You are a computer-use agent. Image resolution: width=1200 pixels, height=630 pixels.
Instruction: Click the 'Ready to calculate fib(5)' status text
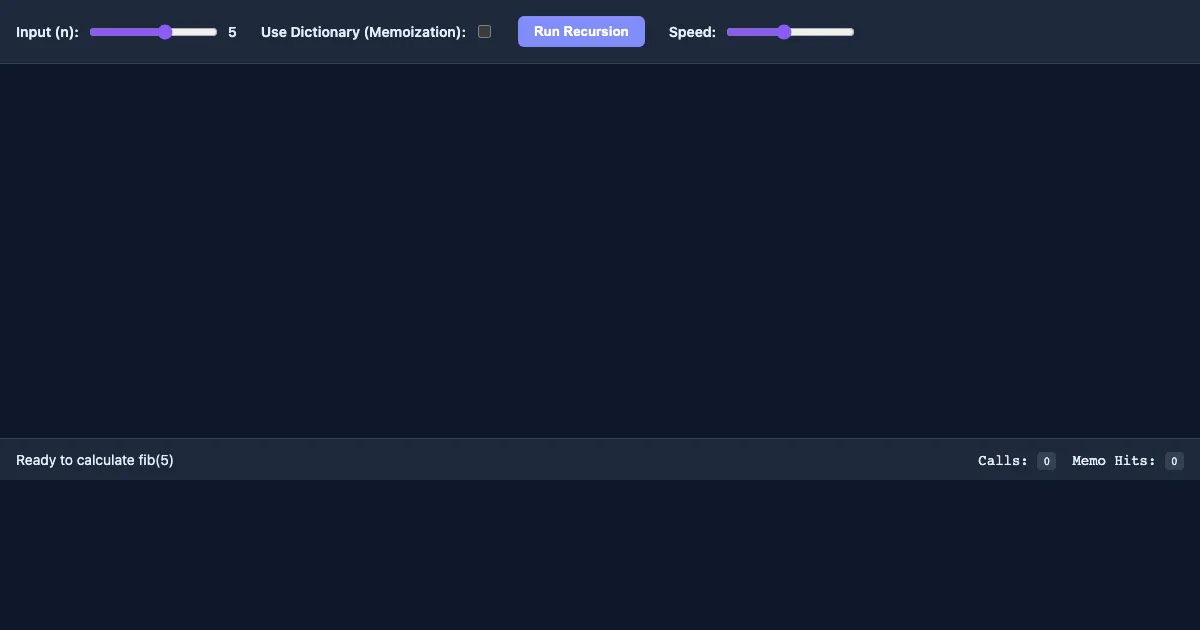(95, 460)
